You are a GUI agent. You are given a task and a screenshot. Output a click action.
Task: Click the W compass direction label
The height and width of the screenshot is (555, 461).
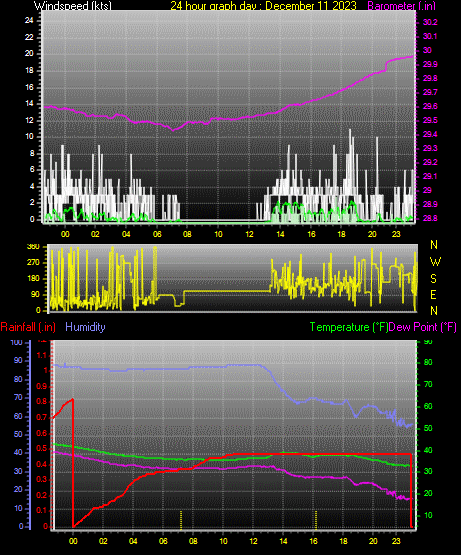[x=435, y=262]
